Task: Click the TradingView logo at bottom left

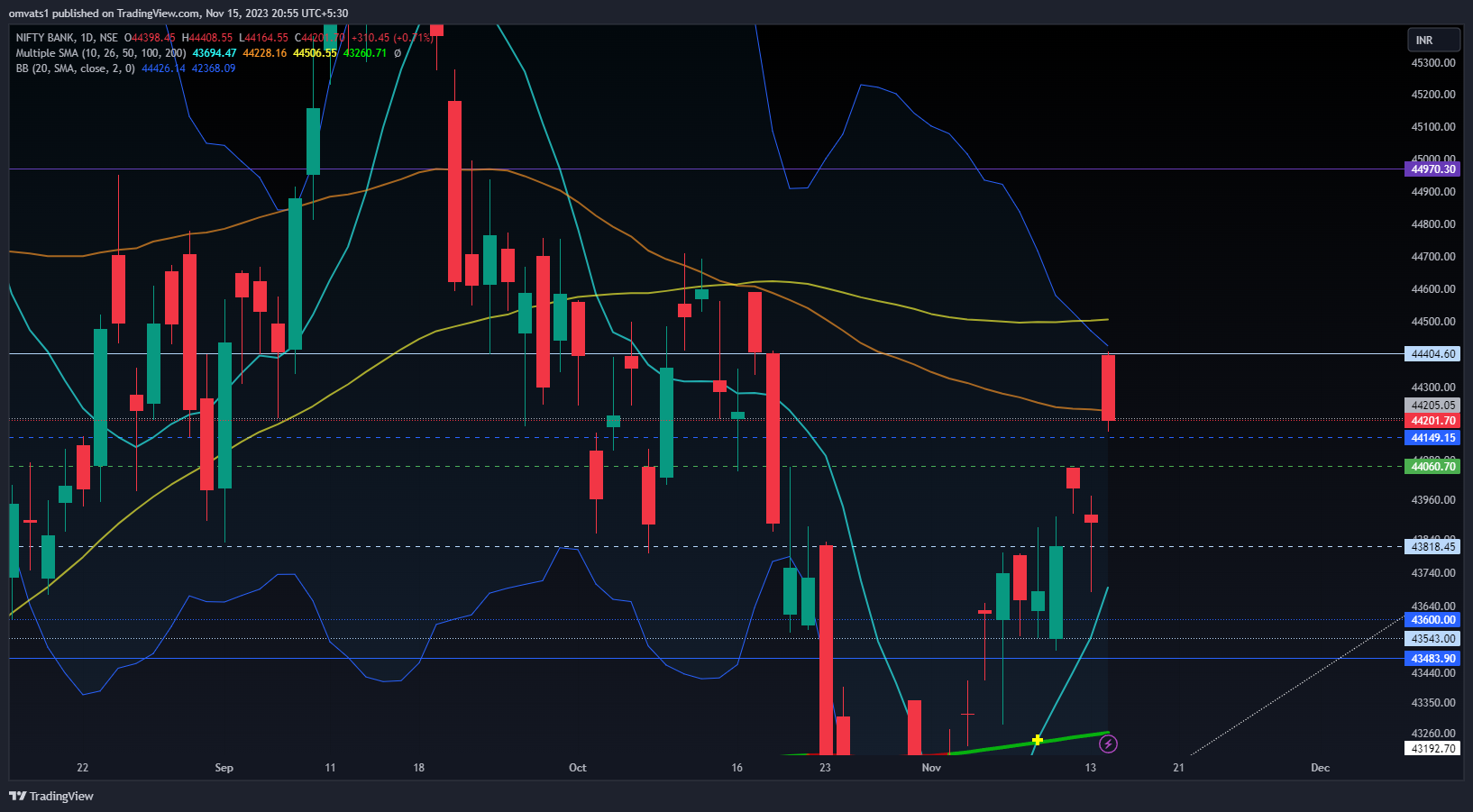Action: coord(51,796)
